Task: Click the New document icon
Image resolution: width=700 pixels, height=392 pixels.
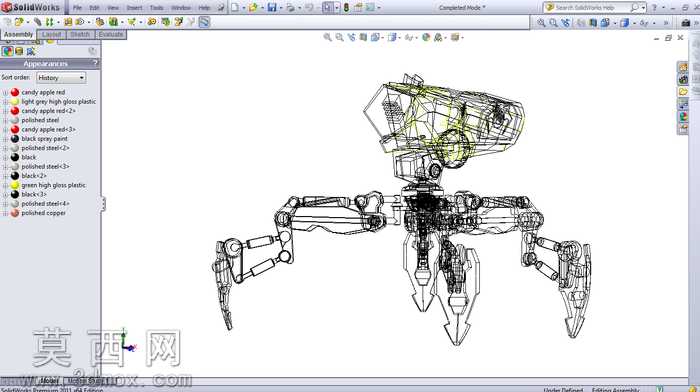Action: [x=235, y=8]
